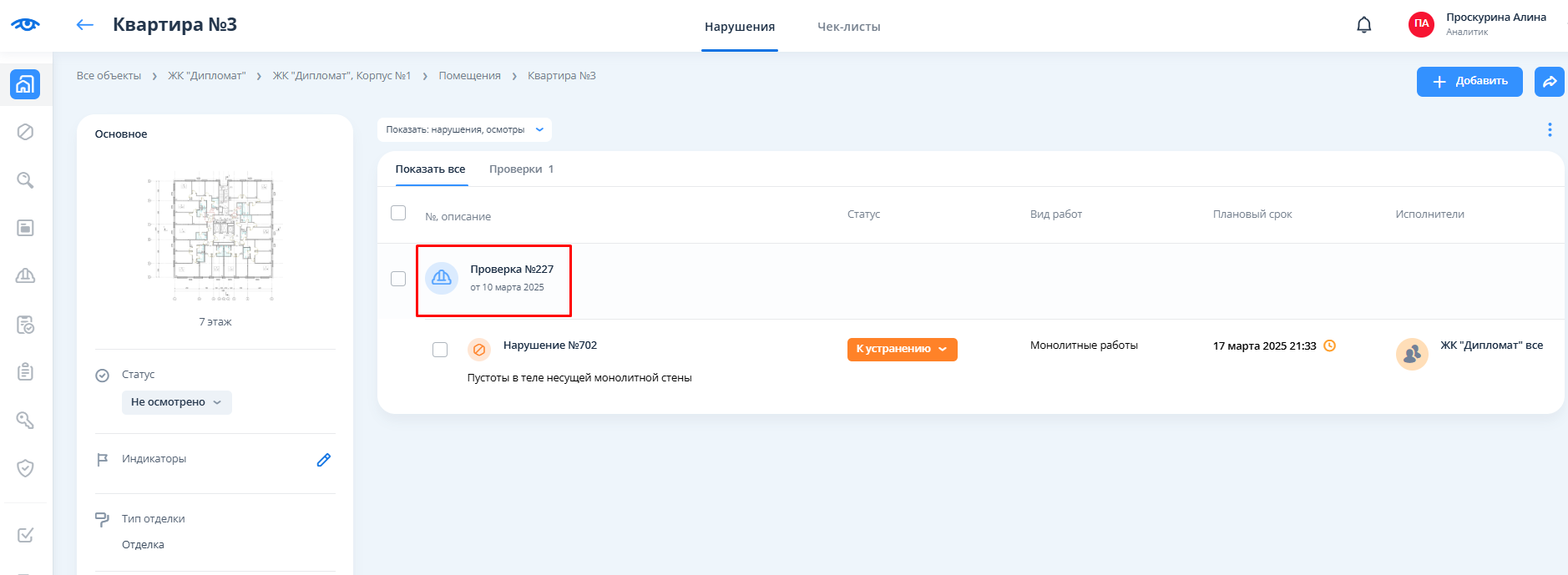
Task: Check the box for Нарушение №702
Action: [440, 350]
